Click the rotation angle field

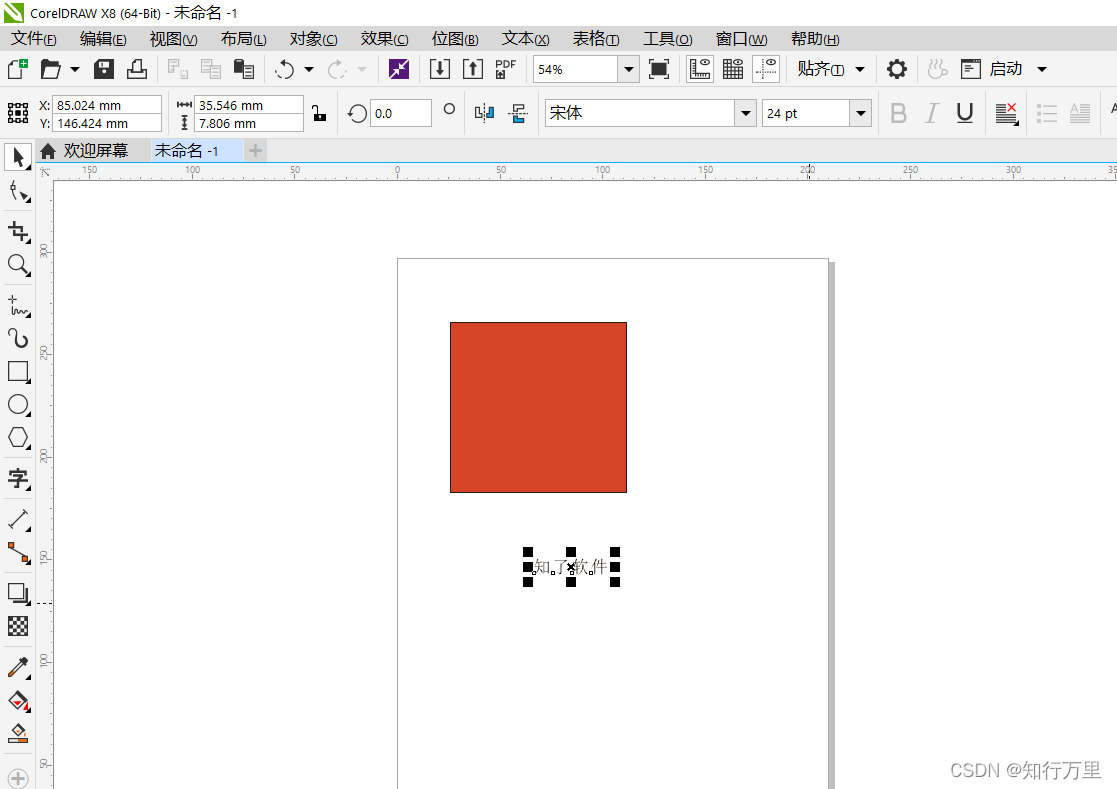click(x=400, y=113)
